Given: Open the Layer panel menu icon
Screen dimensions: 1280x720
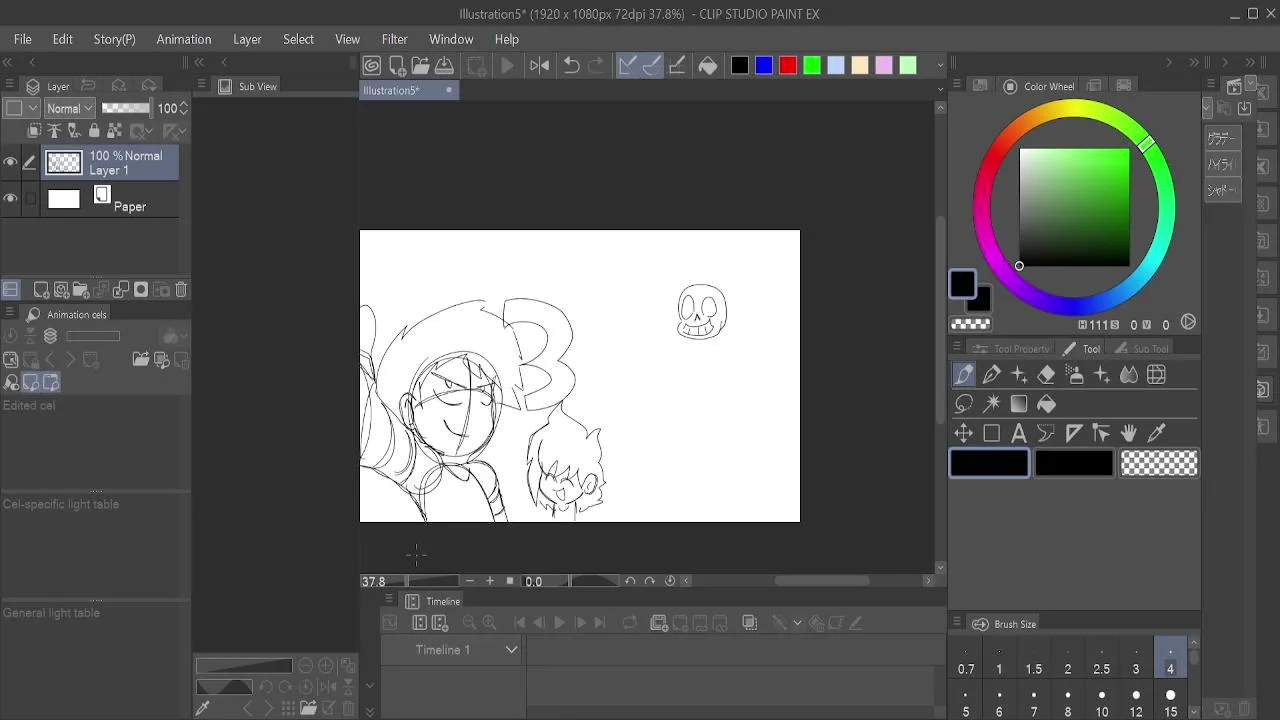Looking at the screenshot, I should pos(9,86).
